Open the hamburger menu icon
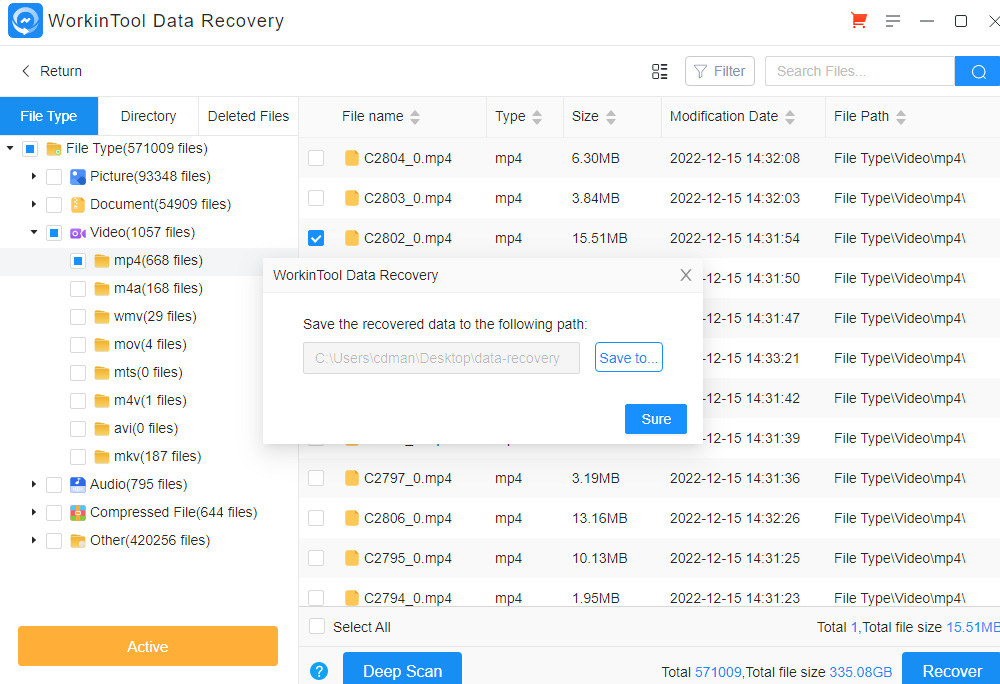This screenshot has width=1000, height=684. pos(893,21)
